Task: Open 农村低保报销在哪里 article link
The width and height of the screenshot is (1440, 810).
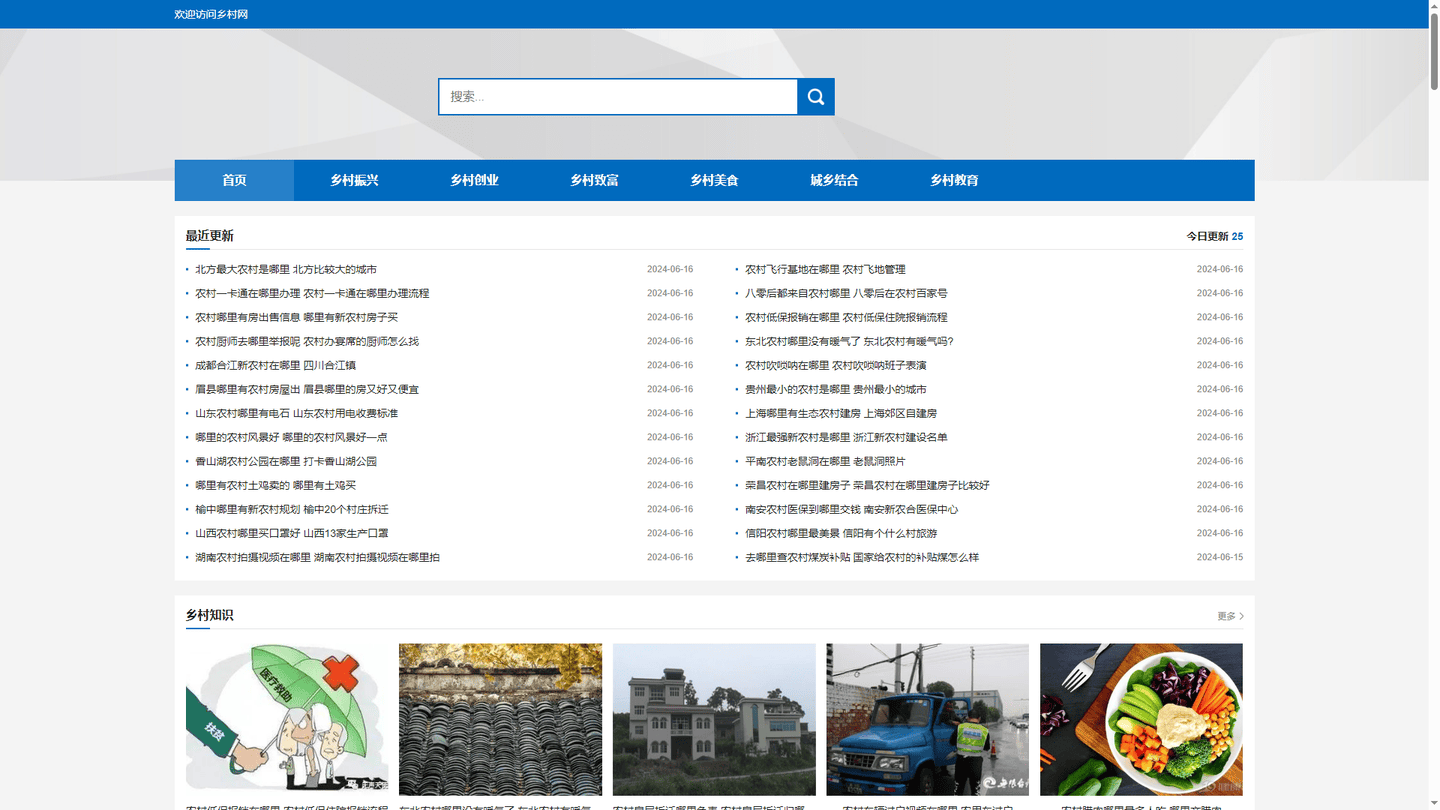Action: tap(846, 317)
